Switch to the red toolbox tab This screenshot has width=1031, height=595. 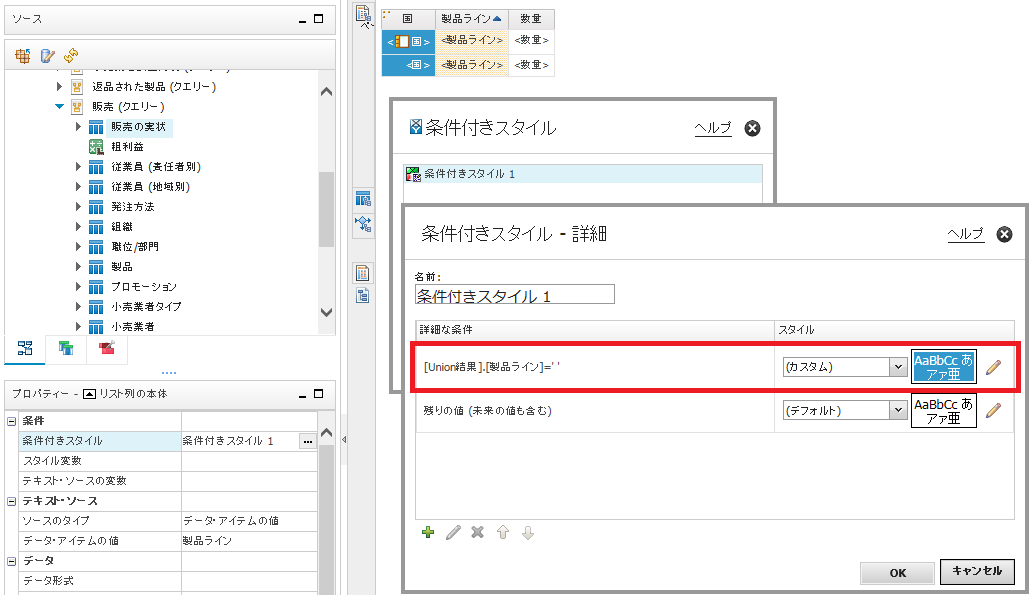[107, 348]
